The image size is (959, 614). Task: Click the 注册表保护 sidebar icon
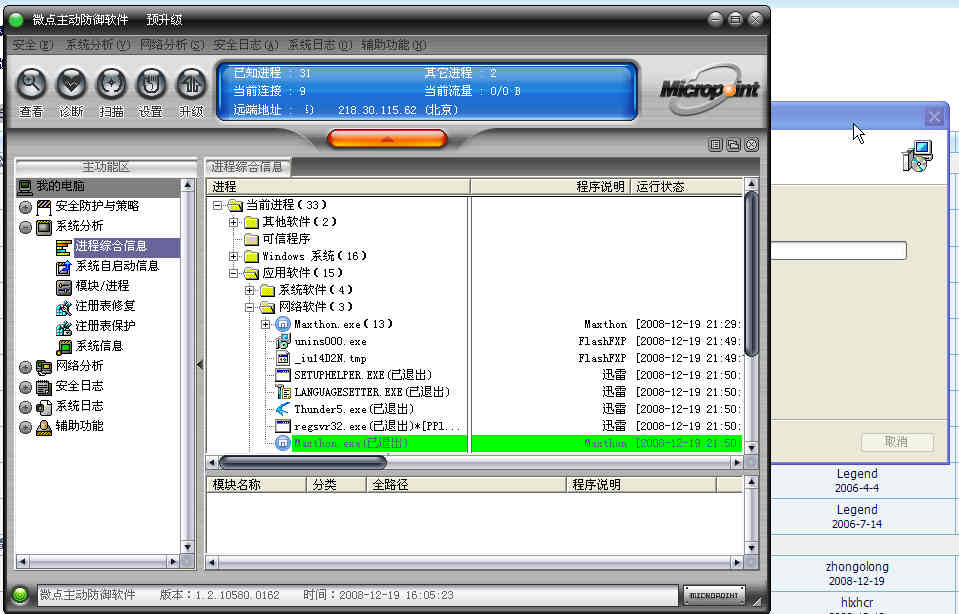pyautogui.click(x=64, y=327)
